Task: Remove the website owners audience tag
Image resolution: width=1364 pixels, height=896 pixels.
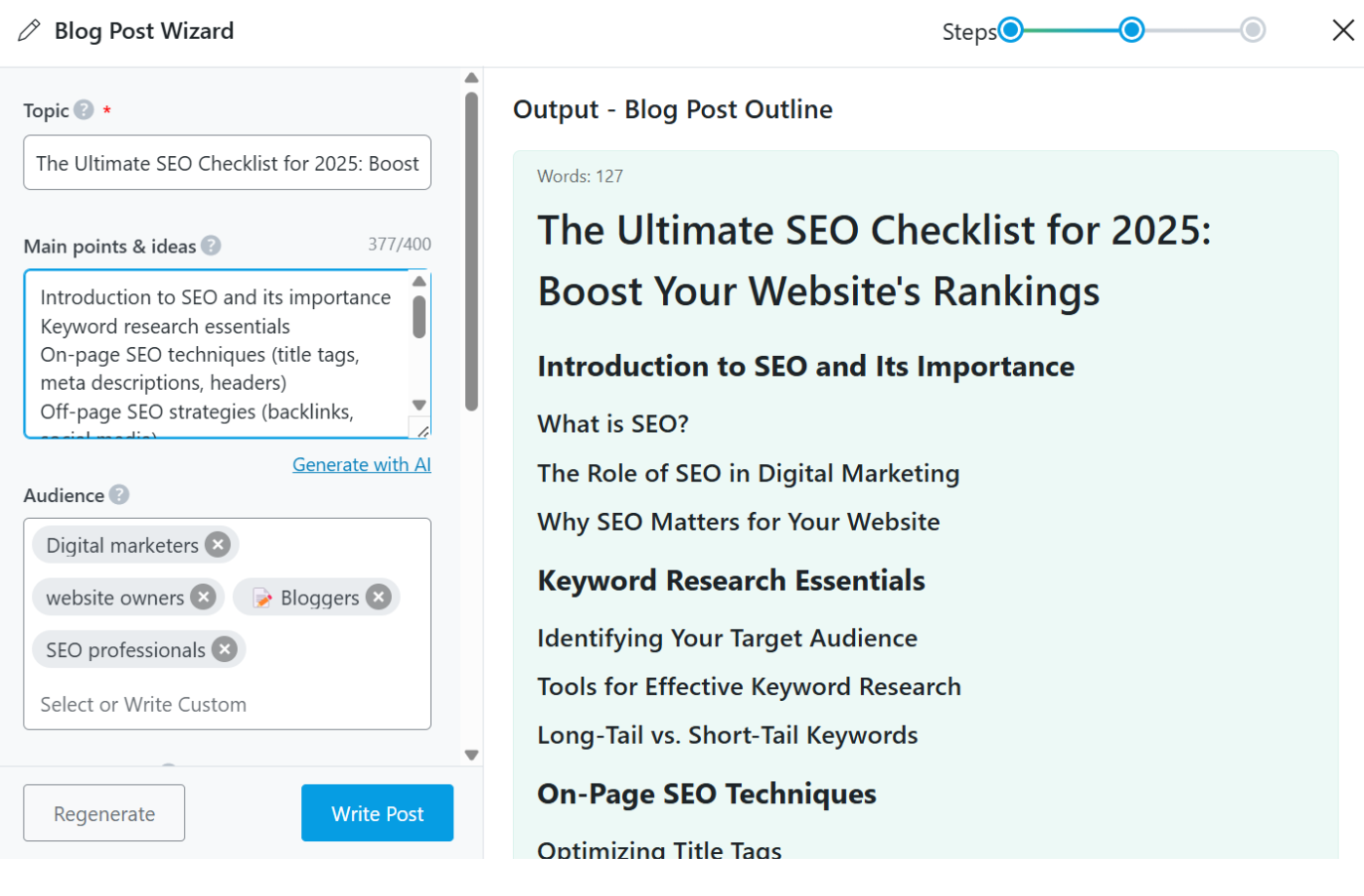Action: tap(203, 597)
